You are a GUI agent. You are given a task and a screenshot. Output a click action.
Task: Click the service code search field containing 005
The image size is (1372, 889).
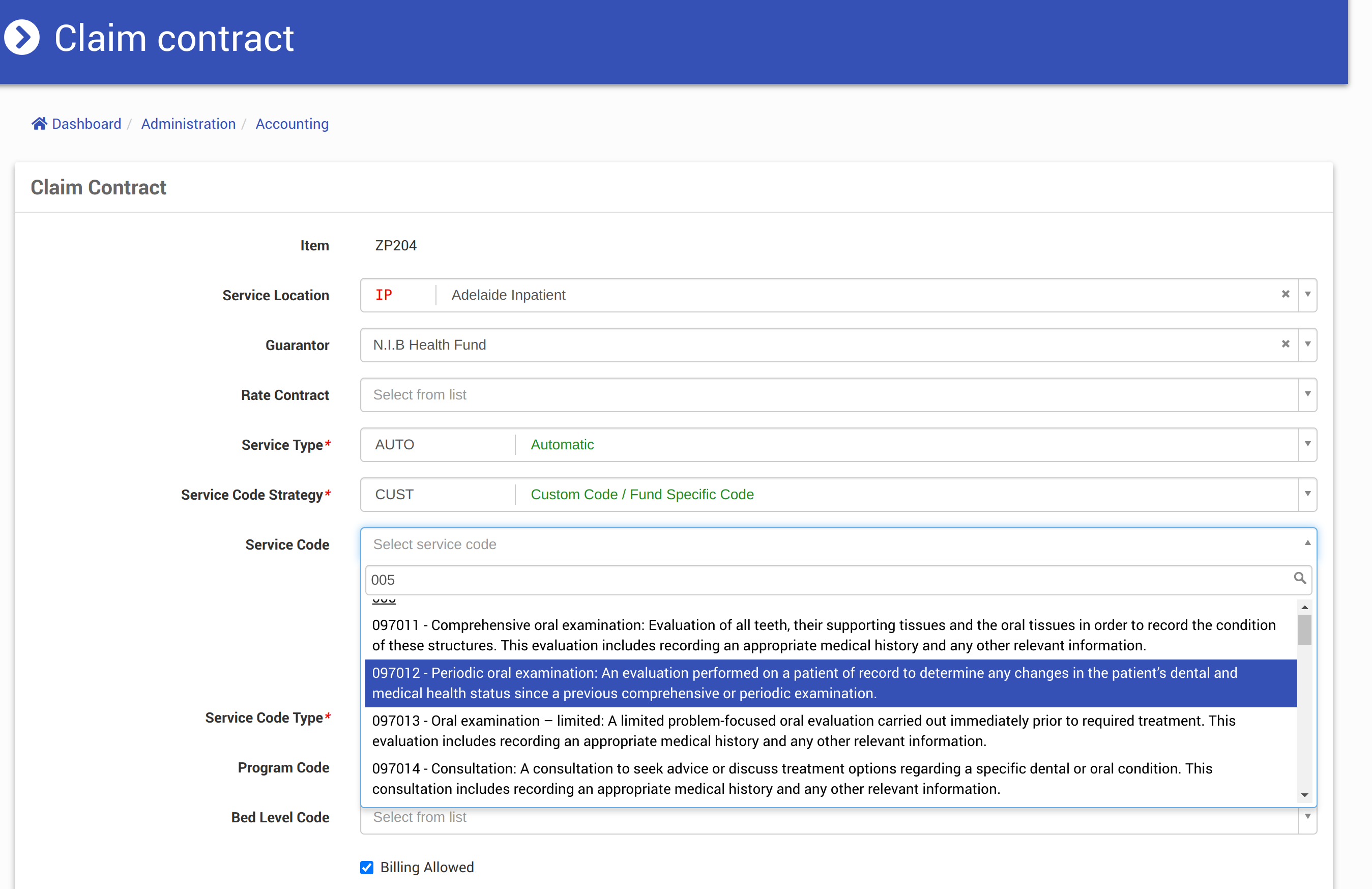(x=807, y=580)
